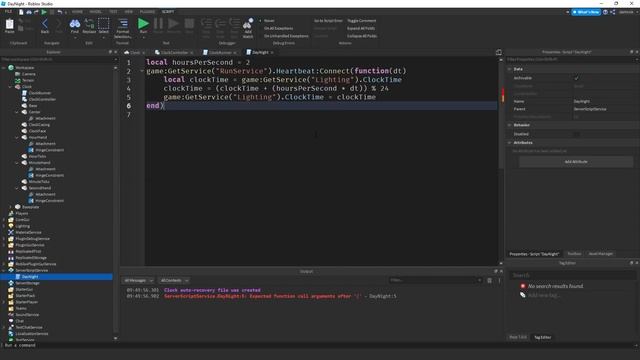
Task: Switch to the MODEL ribbon tab
Action: pyautogui.click(x=96, y=12)
